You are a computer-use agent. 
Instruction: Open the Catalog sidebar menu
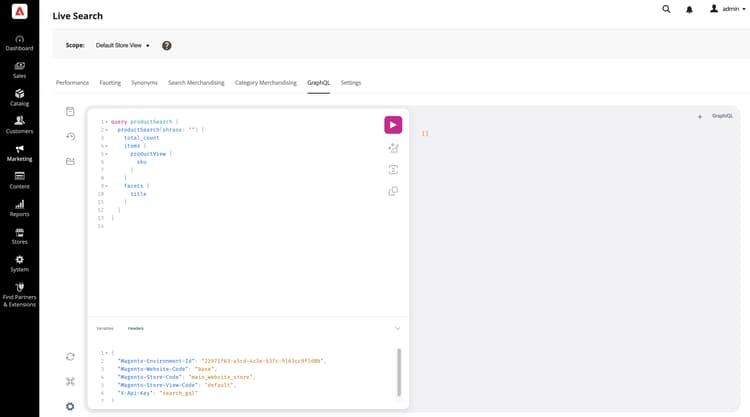pos(19,98)
